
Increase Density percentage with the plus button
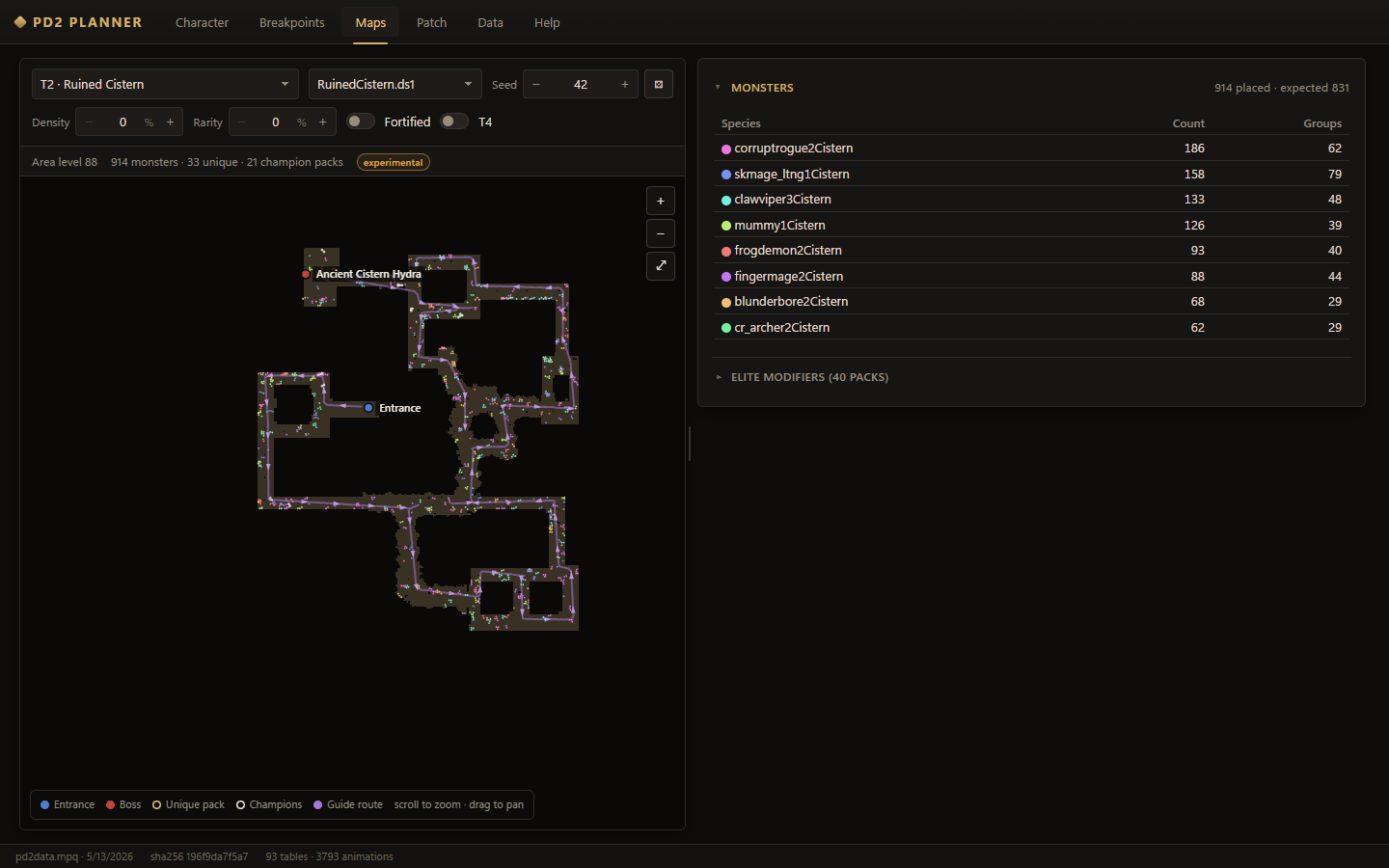[x=171, y=122]
